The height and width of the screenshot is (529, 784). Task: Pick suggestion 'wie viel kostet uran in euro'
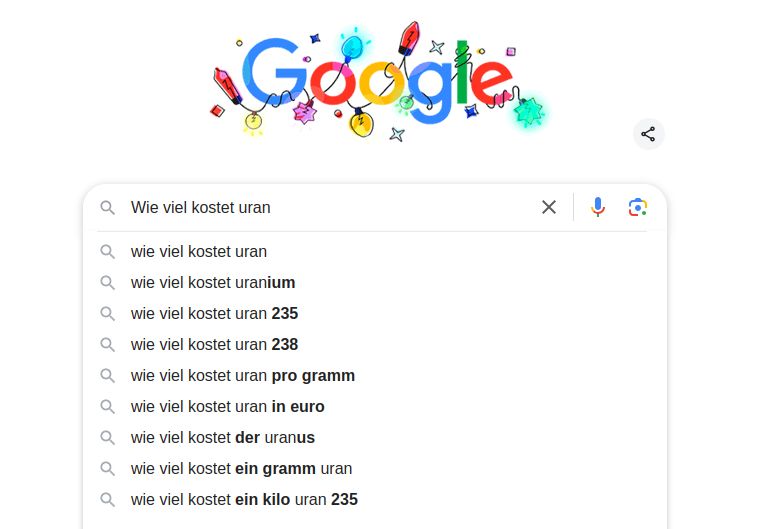(227, 407)
